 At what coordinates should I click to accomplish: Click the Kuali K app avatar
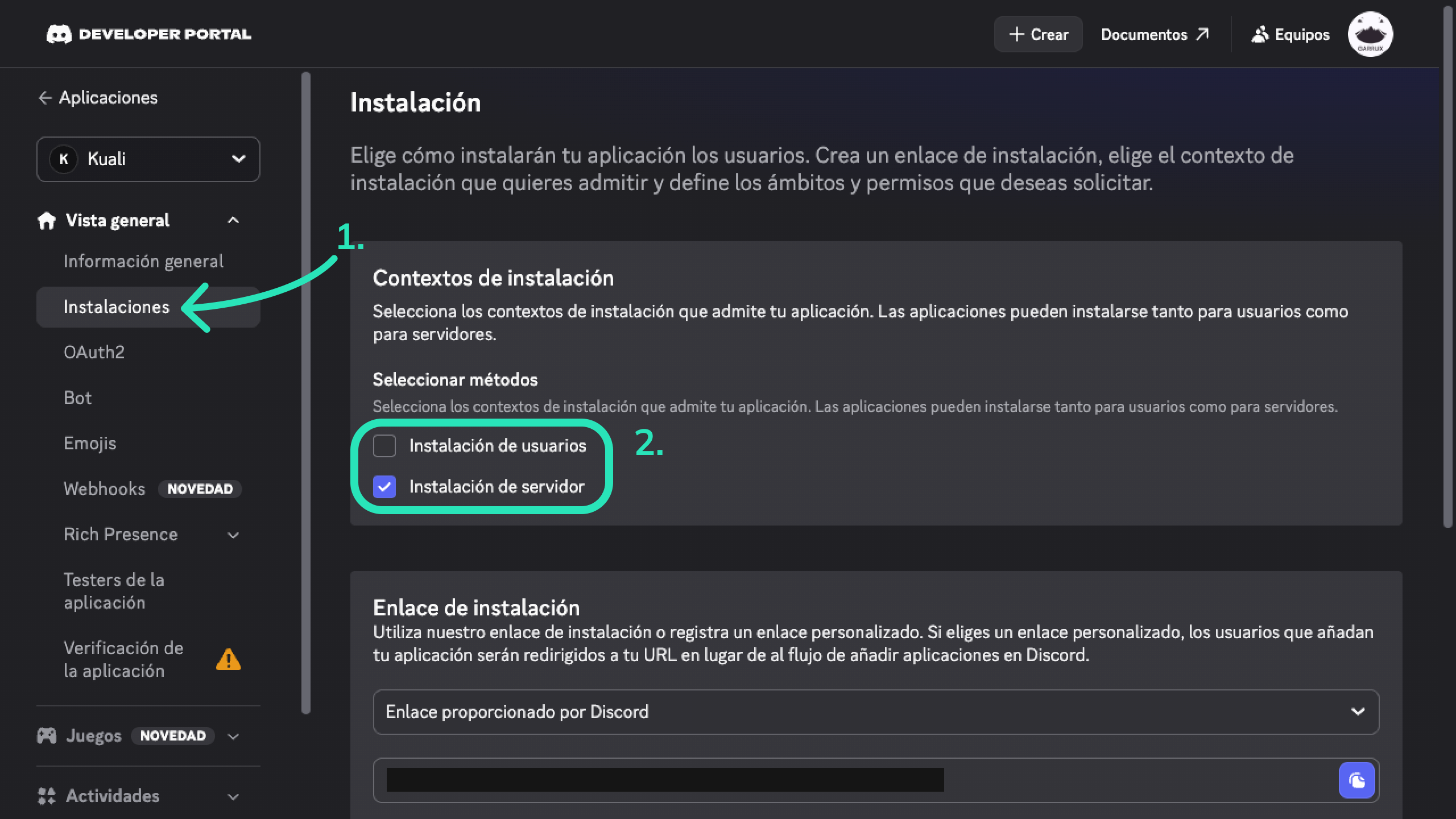pyautogui.click(x=64, y=159)
